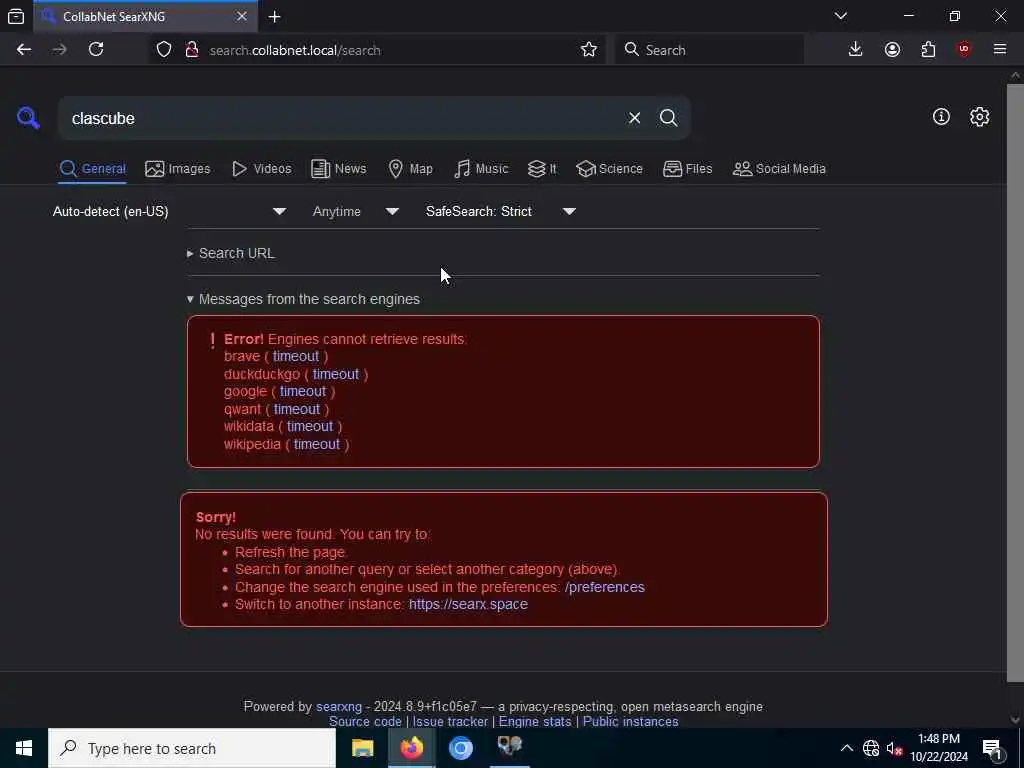
Task: Open the /preferences link
Action: (x=605, y=587)
